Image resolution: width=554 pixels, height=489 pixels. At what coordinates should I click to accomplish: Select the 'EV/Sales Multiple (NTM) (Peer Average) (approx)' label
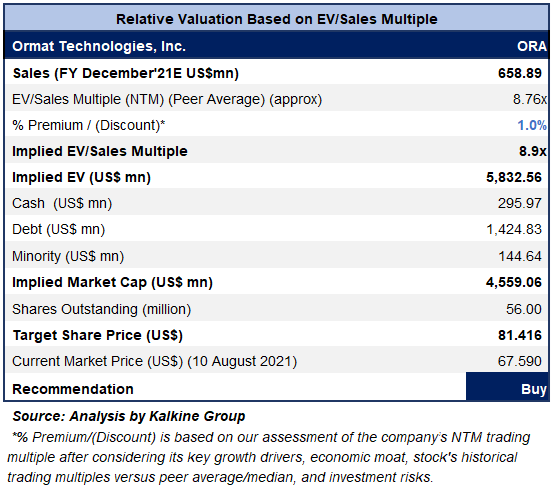[167, 100]
